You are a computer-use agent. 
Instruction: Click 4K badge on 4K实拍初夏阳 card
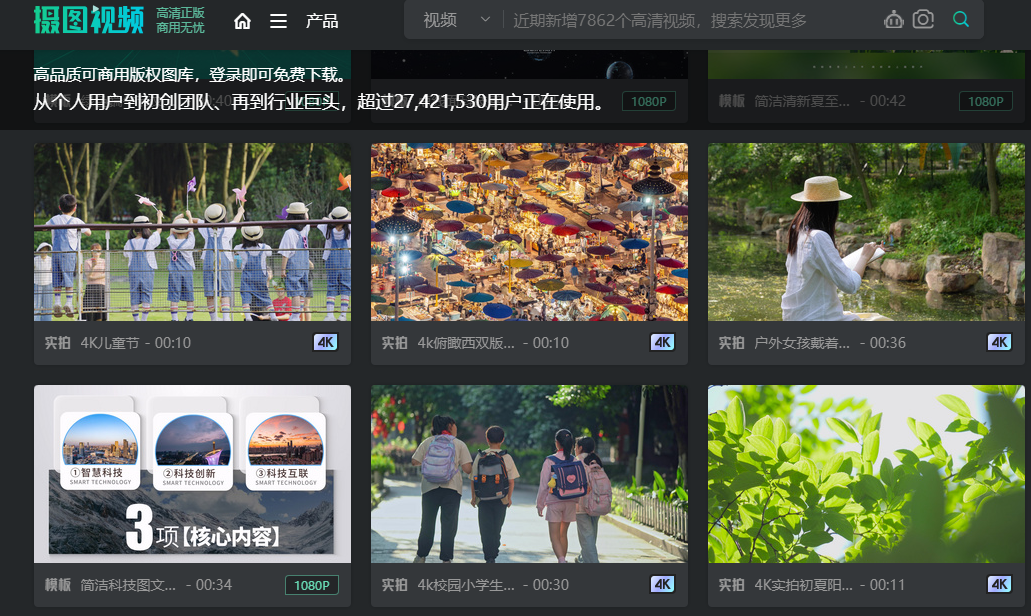[x=999, y=584]
